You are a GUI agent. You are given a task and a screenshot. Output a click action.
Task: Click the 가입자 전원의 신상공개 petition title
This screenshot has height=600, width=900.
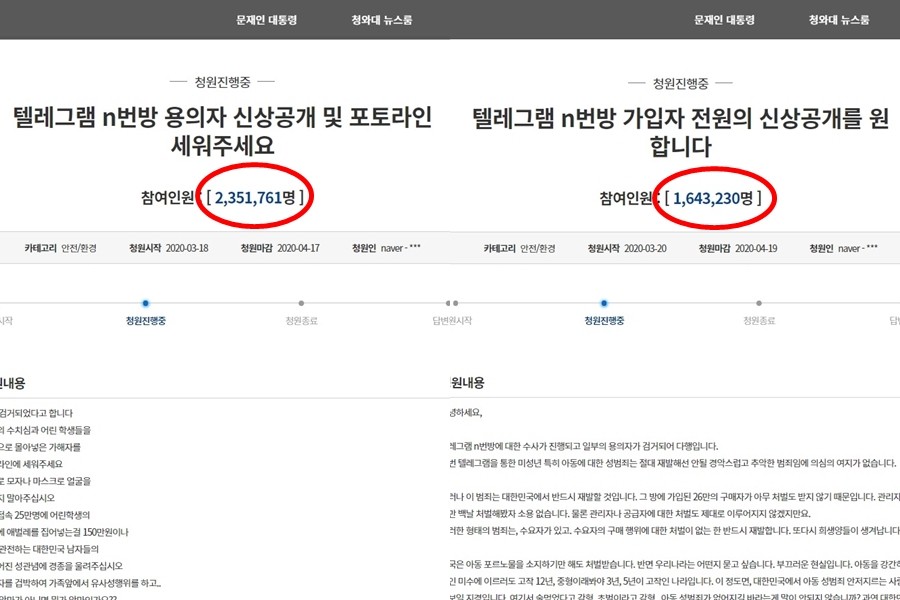click(681, 132)
